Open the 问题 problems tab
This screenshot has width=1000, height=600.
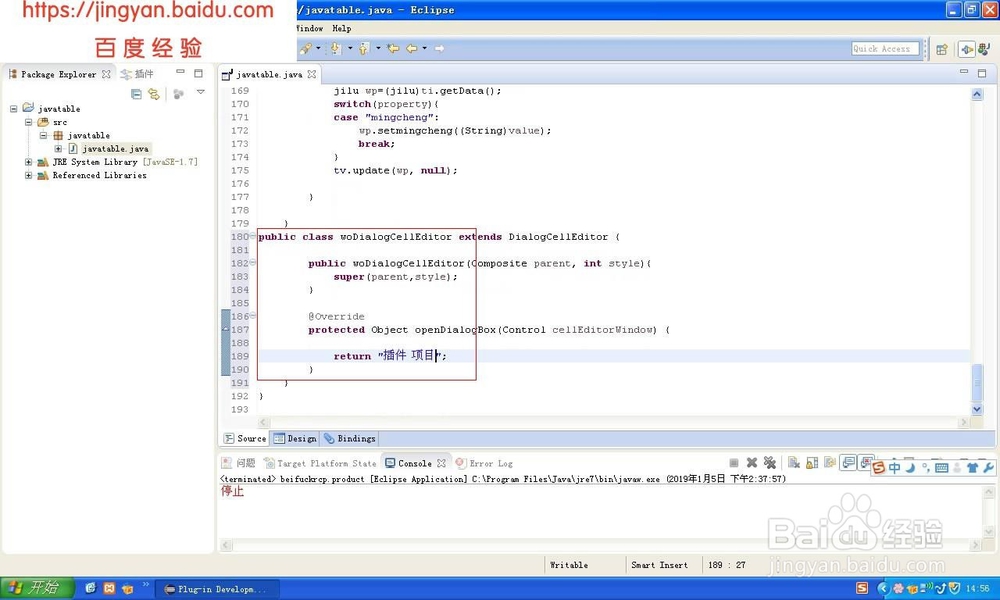coord(239,464)
